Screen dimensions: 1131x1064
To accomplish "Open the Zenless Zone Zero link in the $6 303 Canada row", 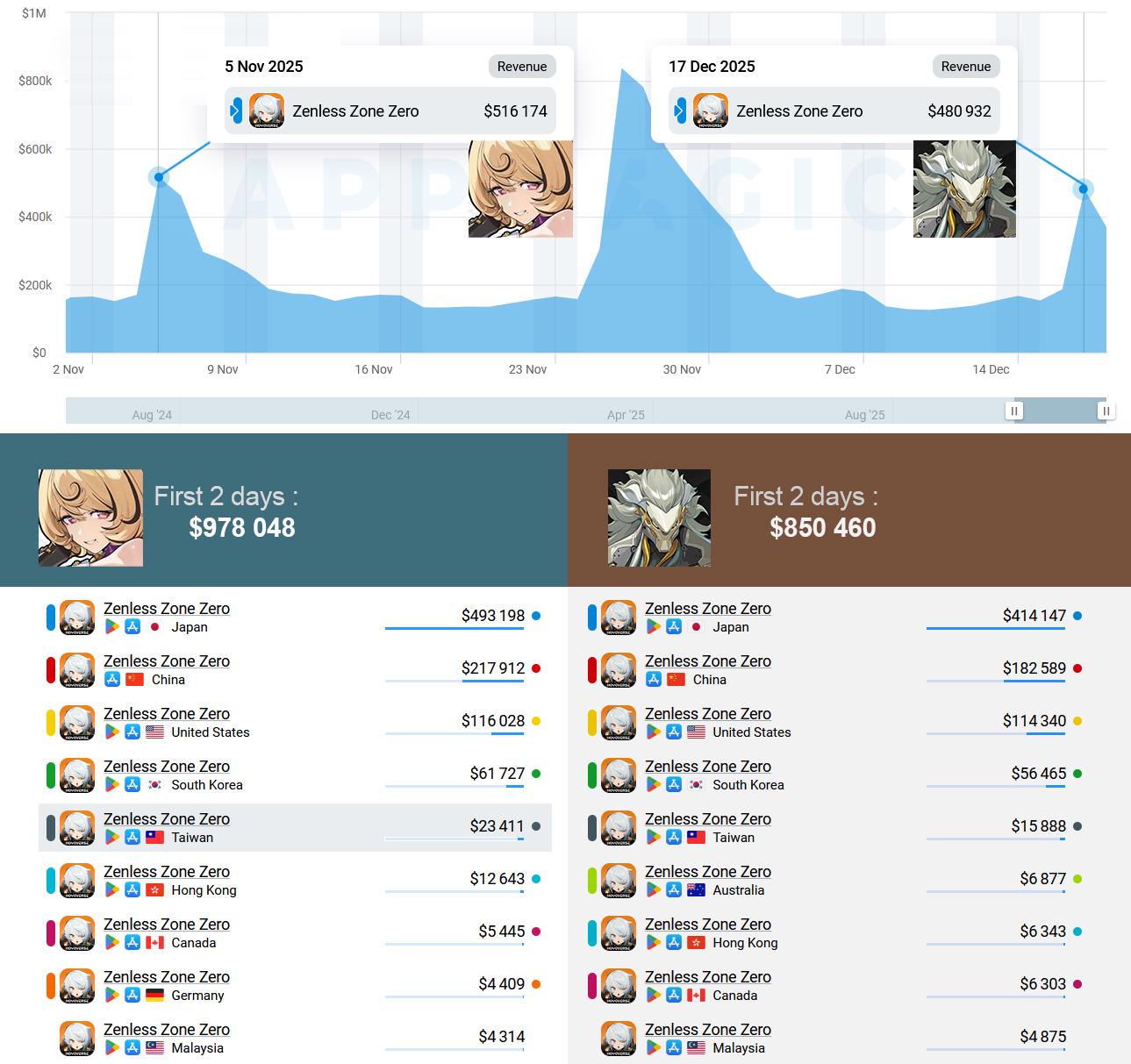I will tap(708, 977).
